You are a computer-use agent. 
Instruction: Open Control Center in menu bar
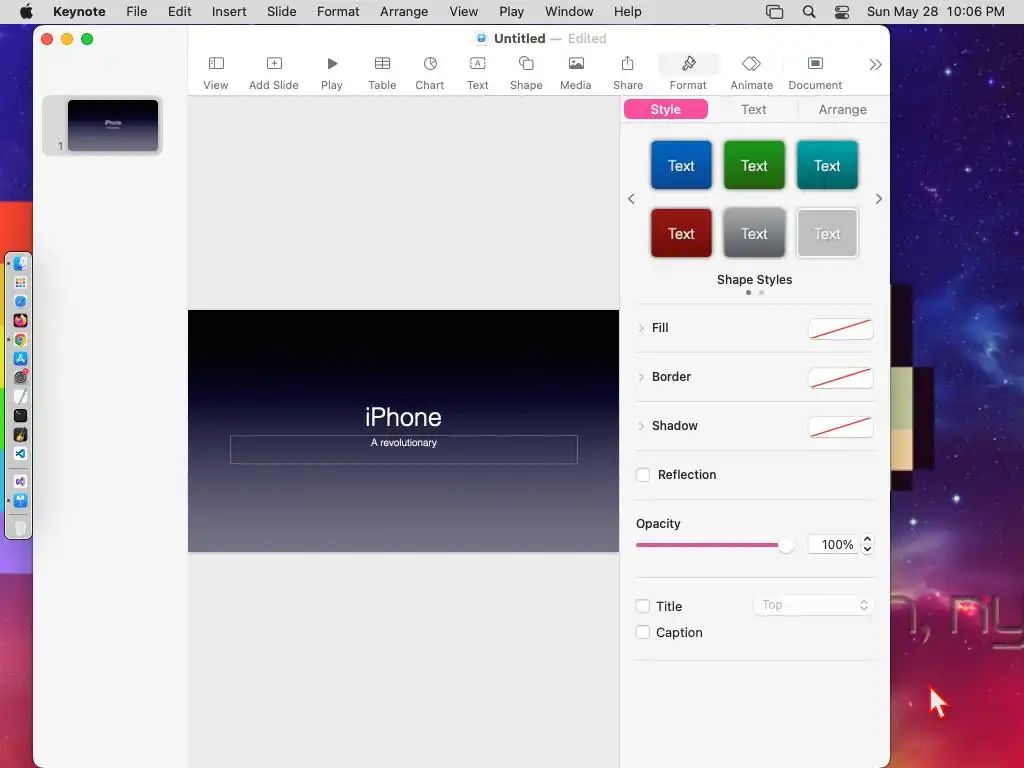[842, 12]
